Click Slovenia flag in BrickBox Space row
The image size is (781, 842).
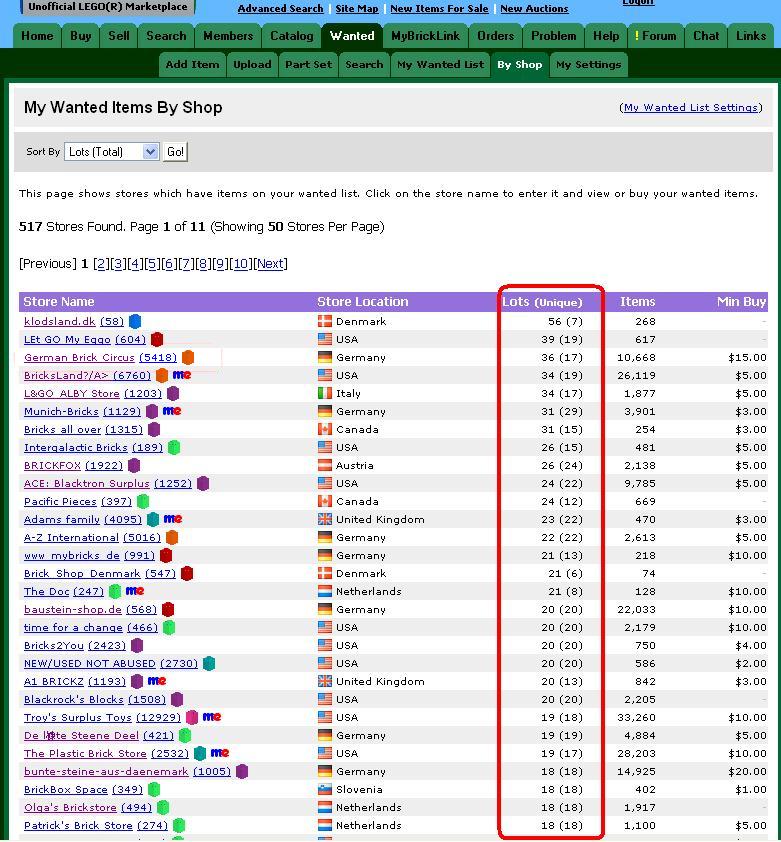point(325,789)
